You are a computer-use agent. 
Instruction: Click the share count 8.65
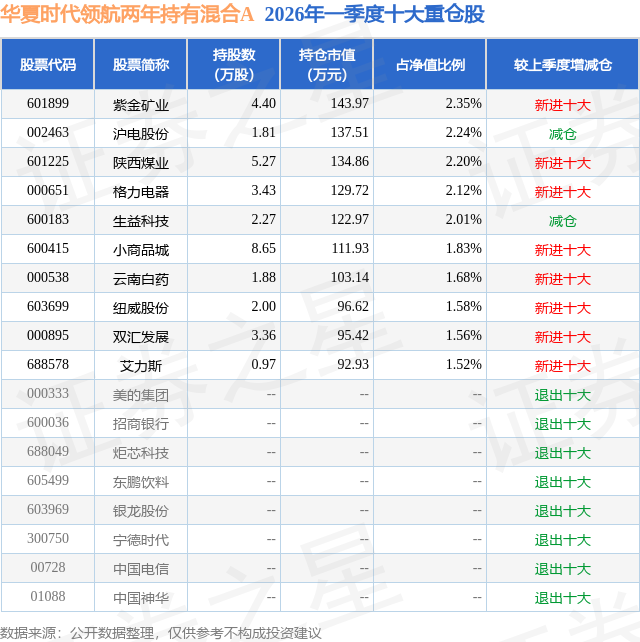pos(263,249)
